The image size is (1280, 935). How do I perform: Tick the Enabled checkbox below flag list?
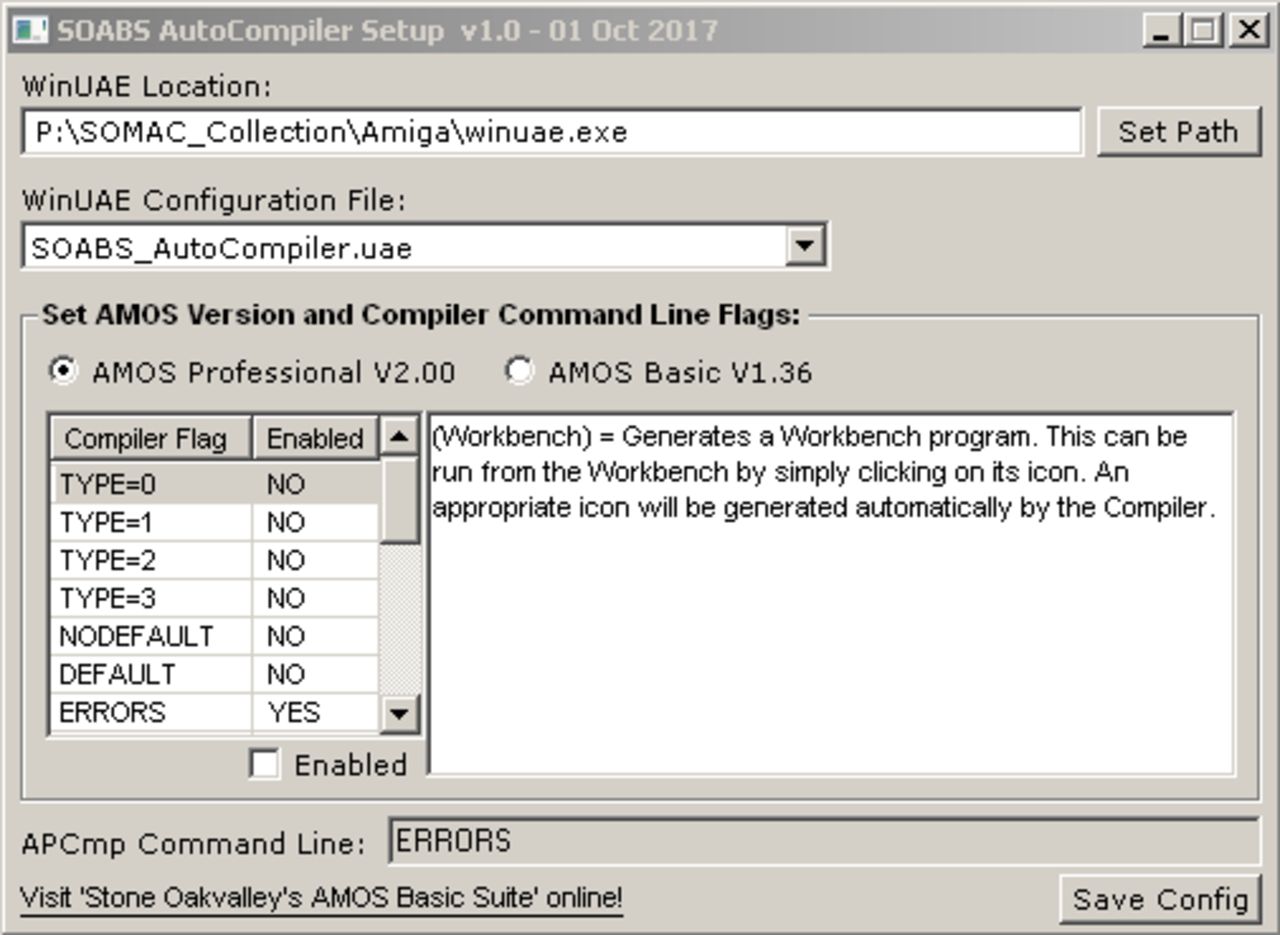click(x=264, y=765)
